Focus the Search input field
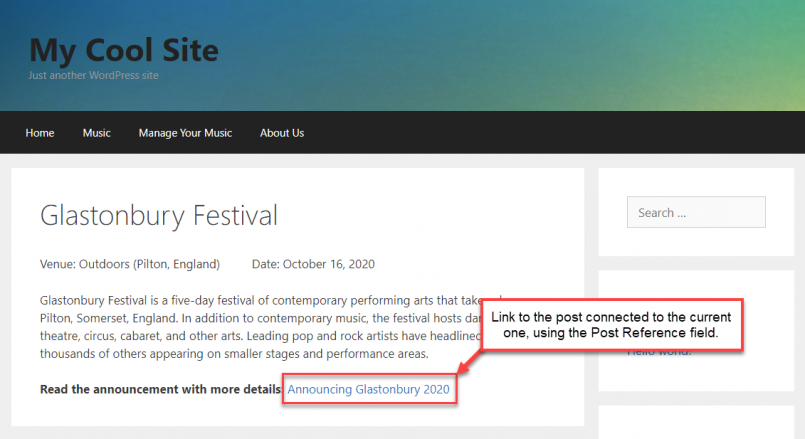 [x=696, y=212]
